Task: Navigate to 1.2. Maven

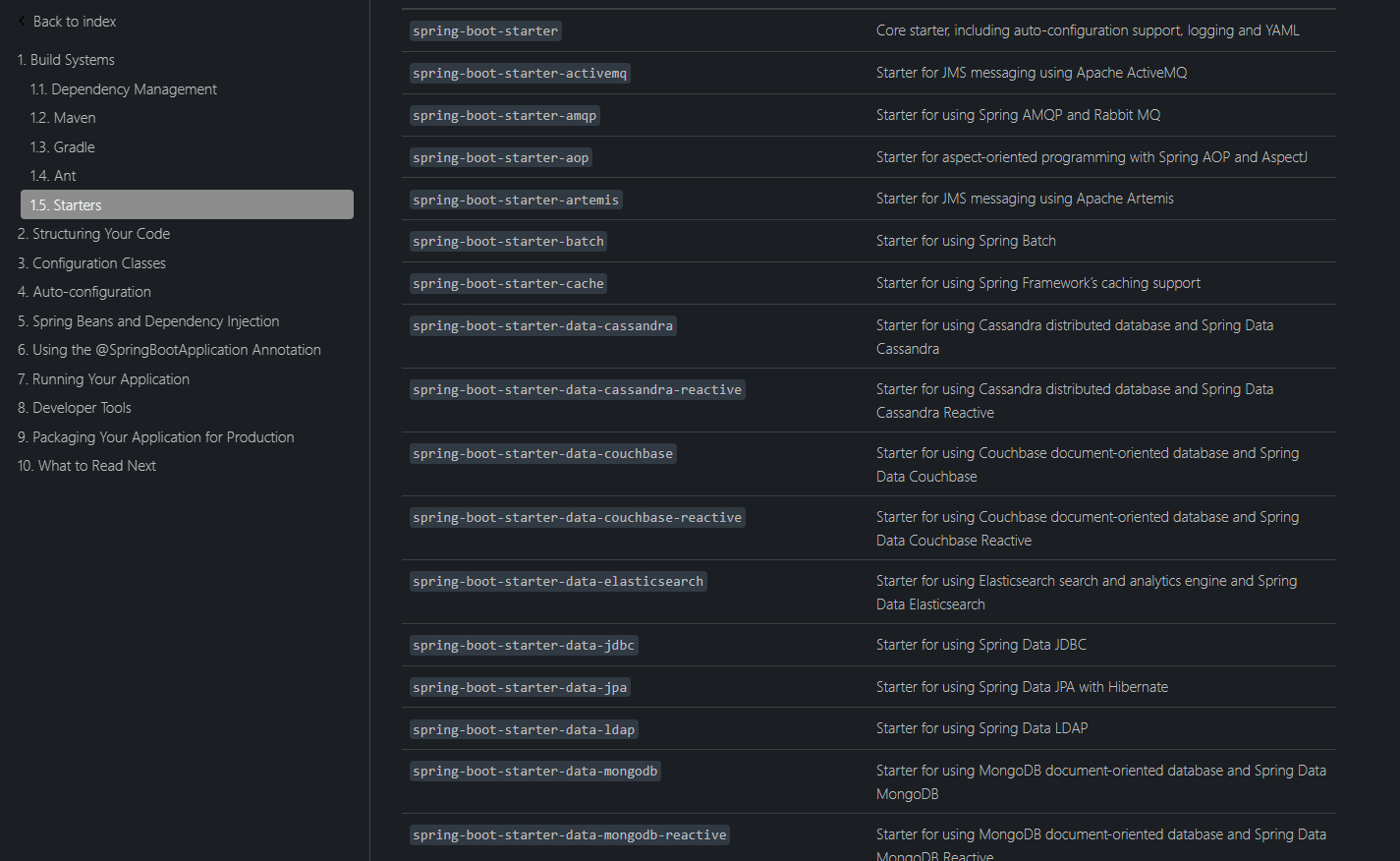Action: (63, 118)
